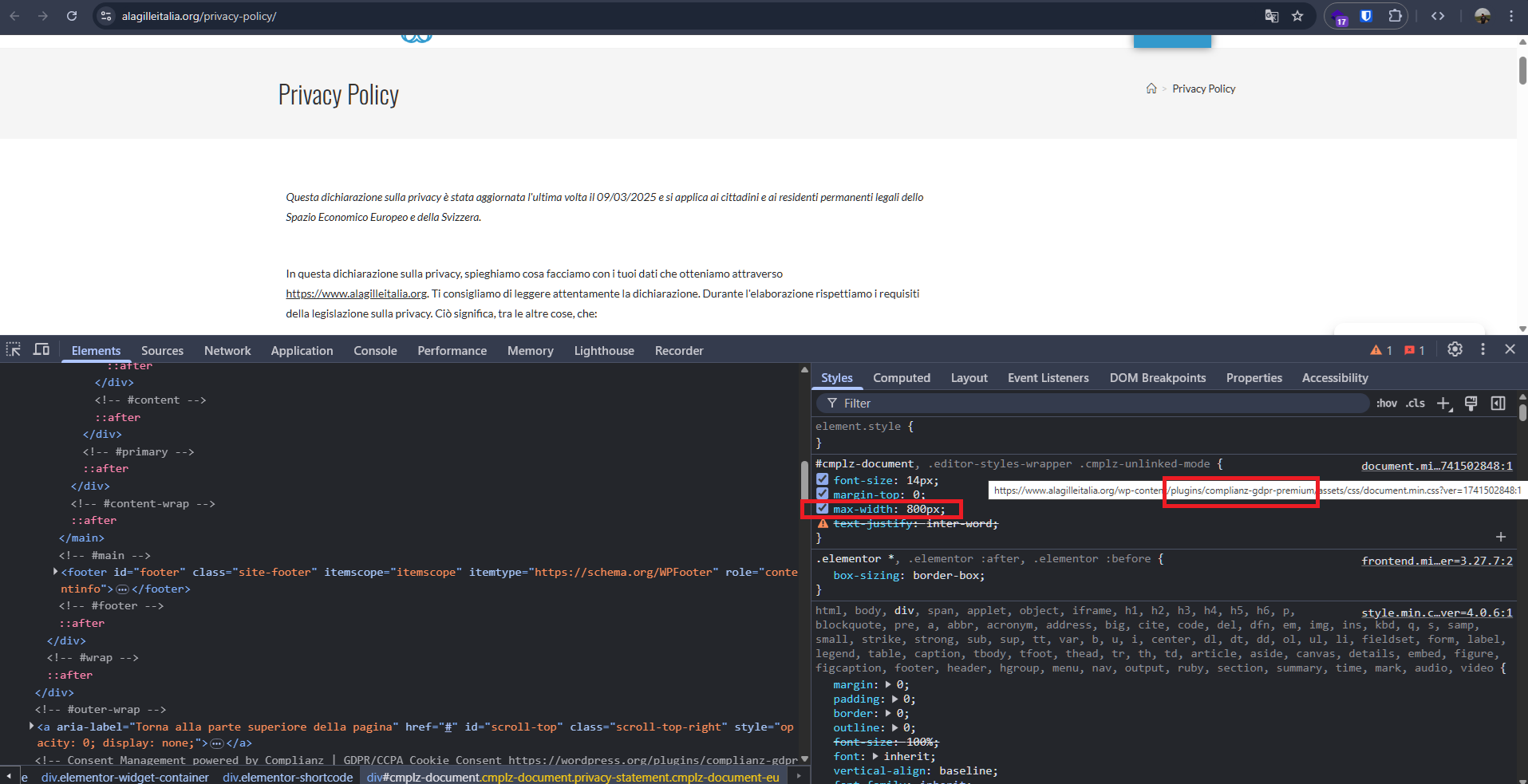The height and width of the screenshot is (784, 1528).
Task: Click the code brackets extension icon
Action: coord(1438,16)
